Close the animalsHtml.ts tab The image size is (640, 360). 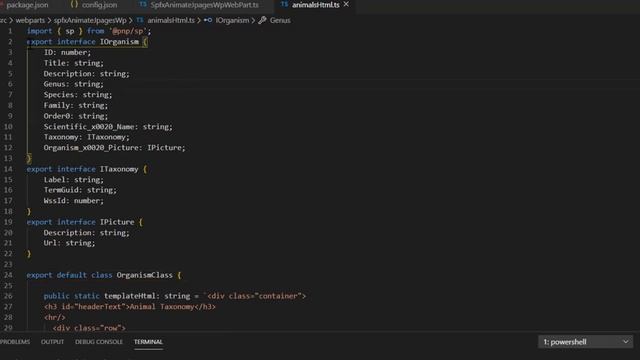pos(346,4)
